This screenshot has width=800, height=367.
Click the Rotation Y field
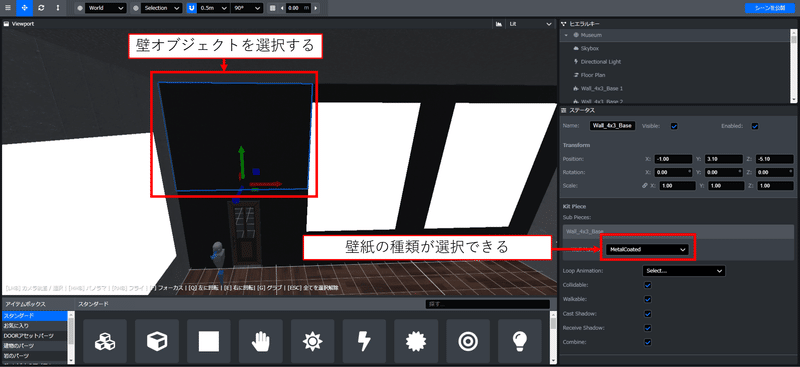[x=723, y=173]
